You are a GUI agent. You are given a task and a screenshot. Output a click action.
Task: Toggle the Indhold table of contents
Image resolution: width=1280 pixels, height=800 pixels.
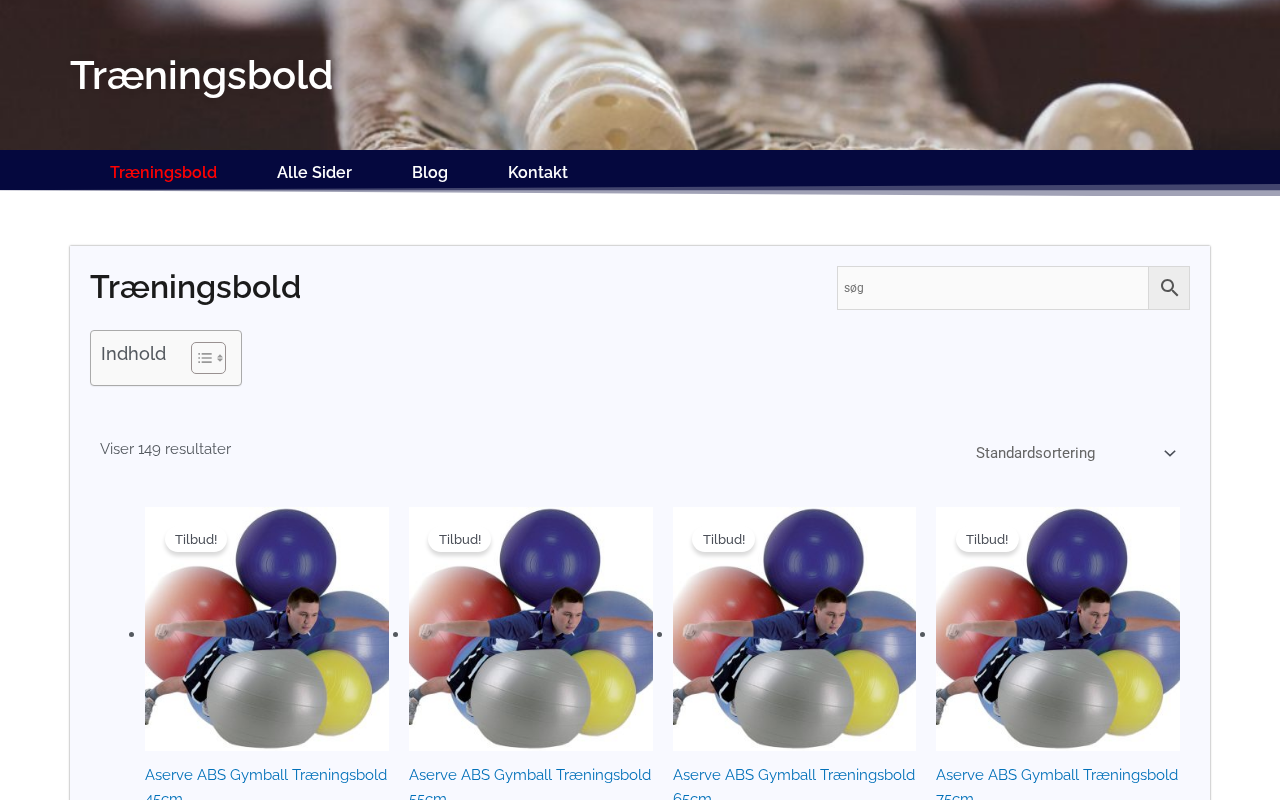click(x=208, y=358)
